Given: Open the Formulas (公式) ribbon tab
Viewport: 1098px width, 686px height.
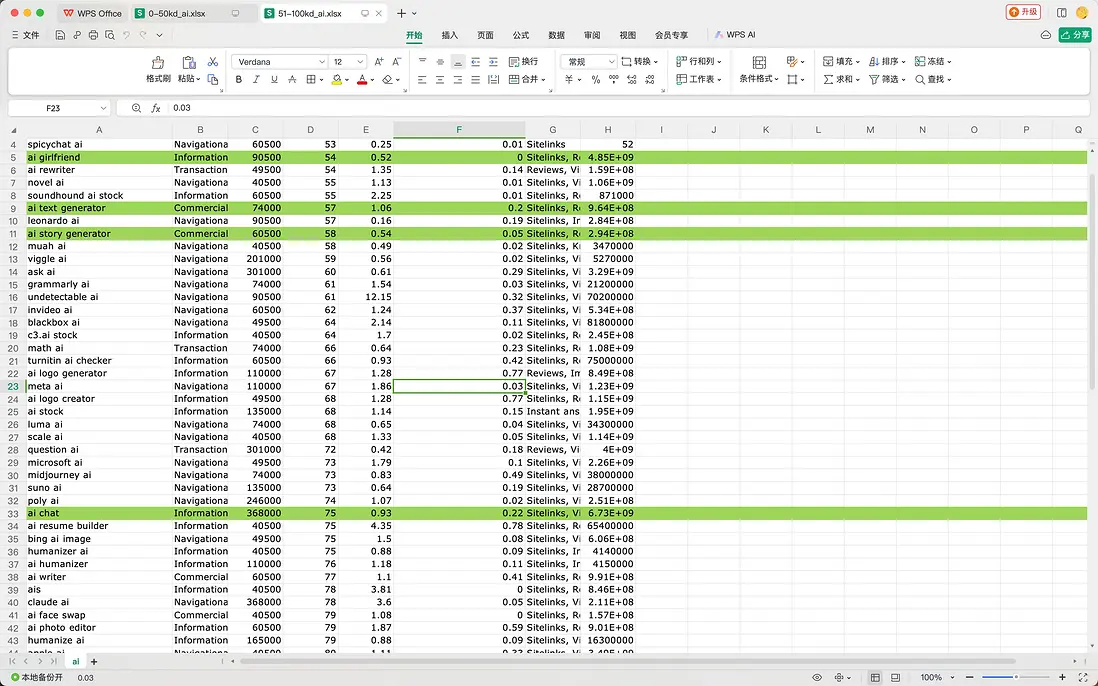Looking at the screenshot, I should [520, 35].
